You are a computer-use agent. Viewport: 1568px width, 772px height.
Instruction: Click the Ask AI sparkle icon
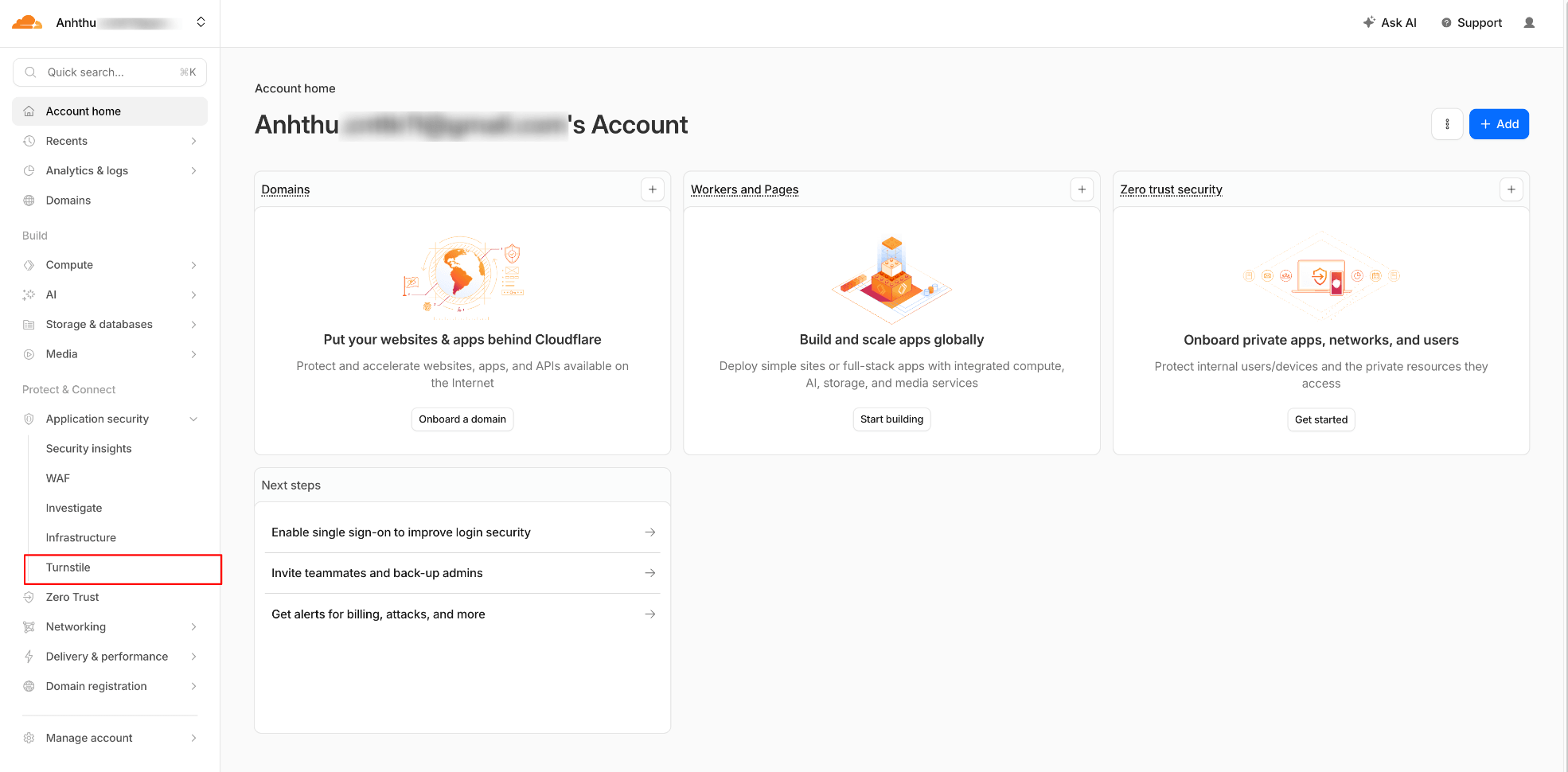tap(1369, 22)
